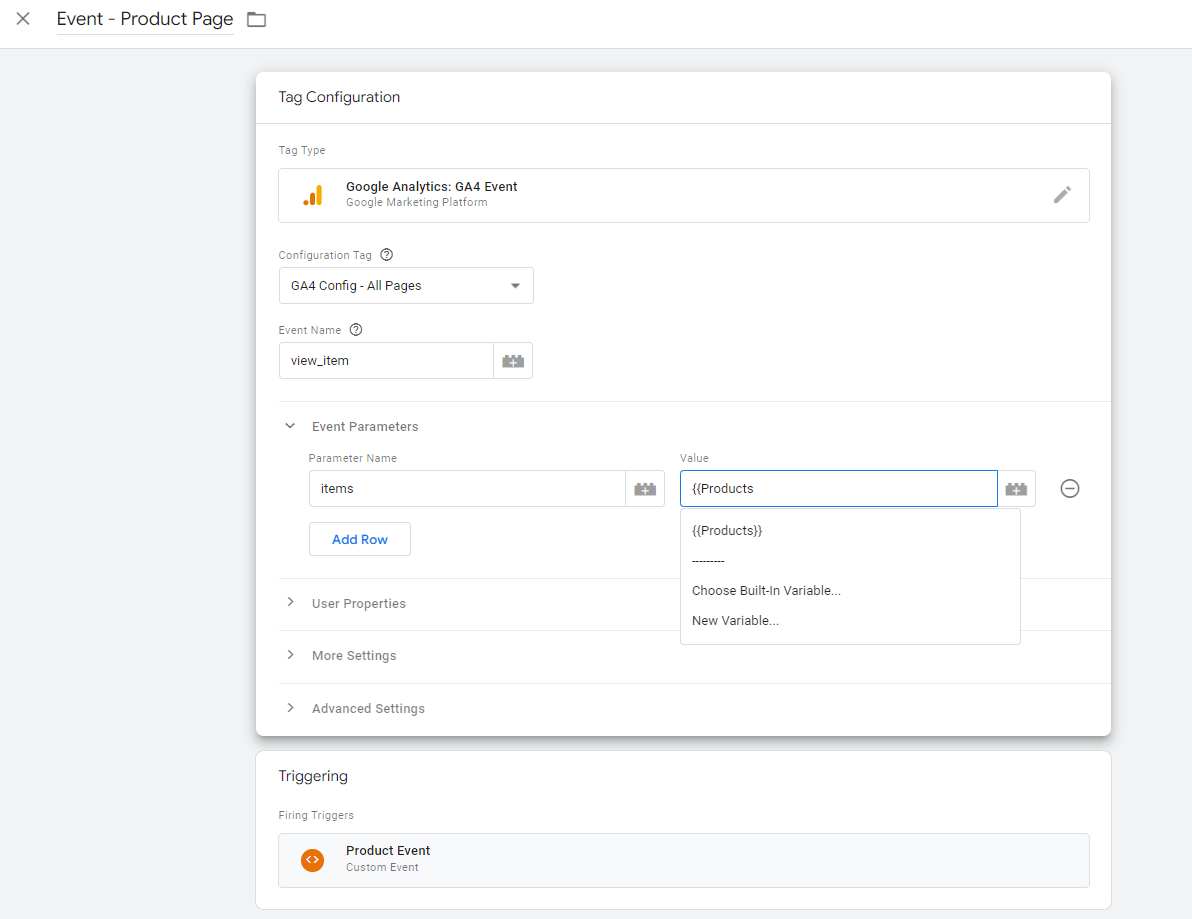Close the tag editor with X
The height and width of the screenshot is (919, 1192).
click(x=23, y=19)
